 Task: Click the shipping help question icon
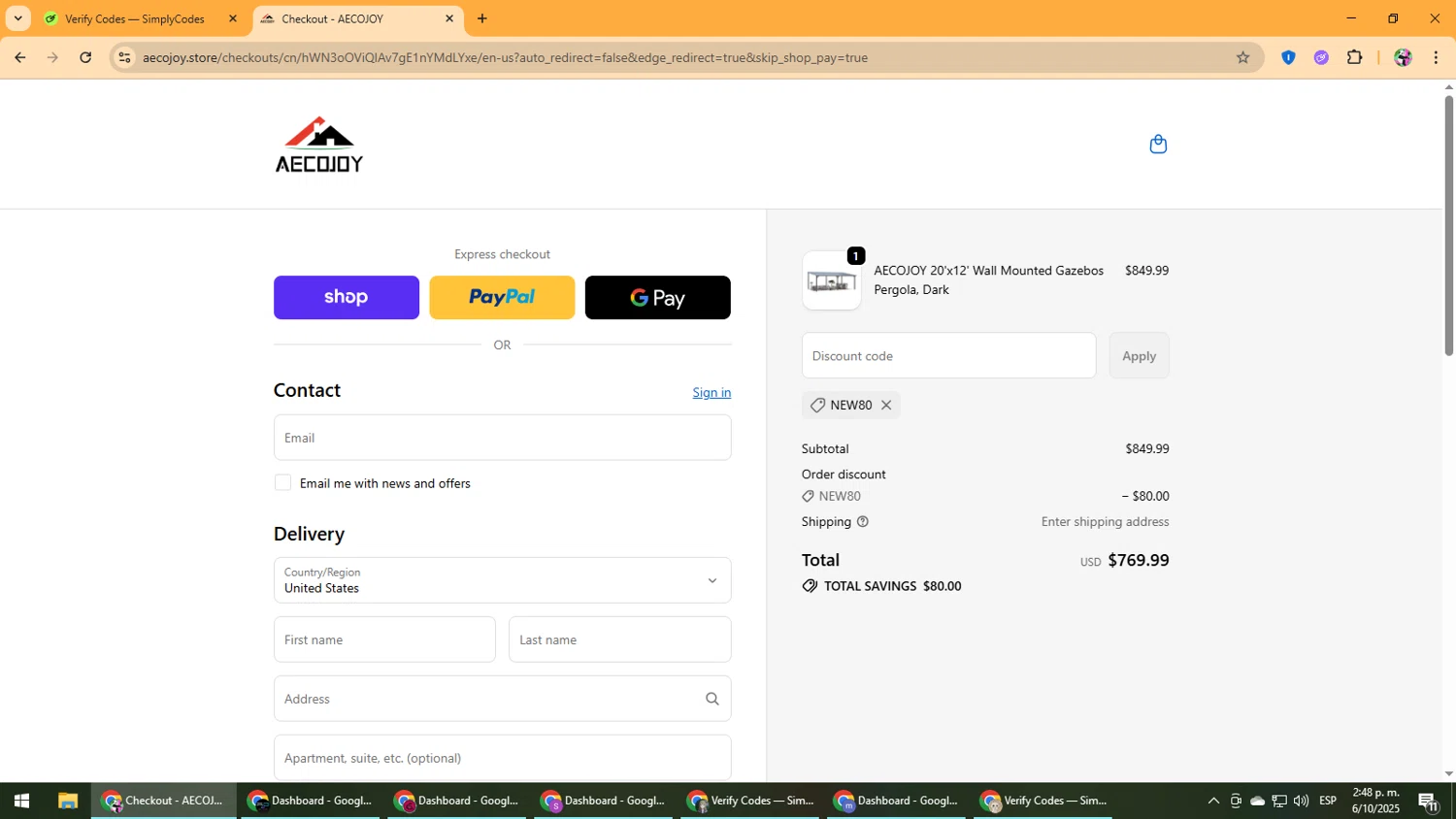(x=862, y=522)
